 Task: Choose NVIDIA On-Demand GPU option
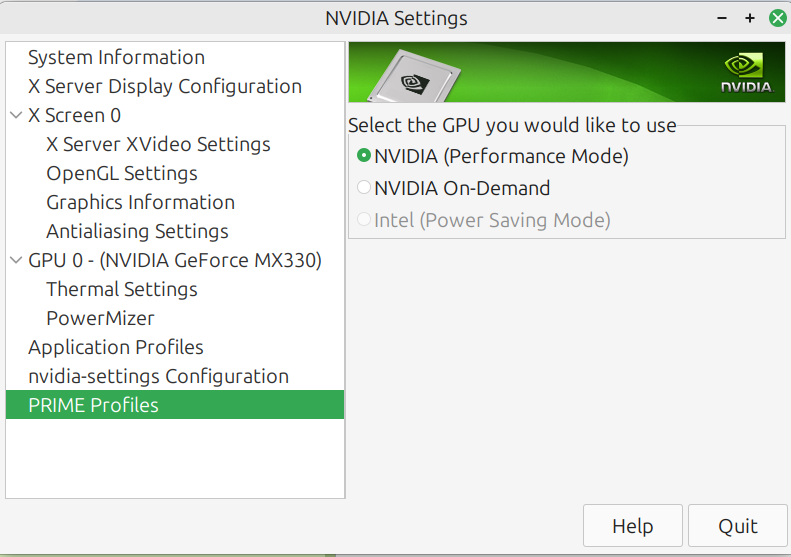[x=364, y=188]
